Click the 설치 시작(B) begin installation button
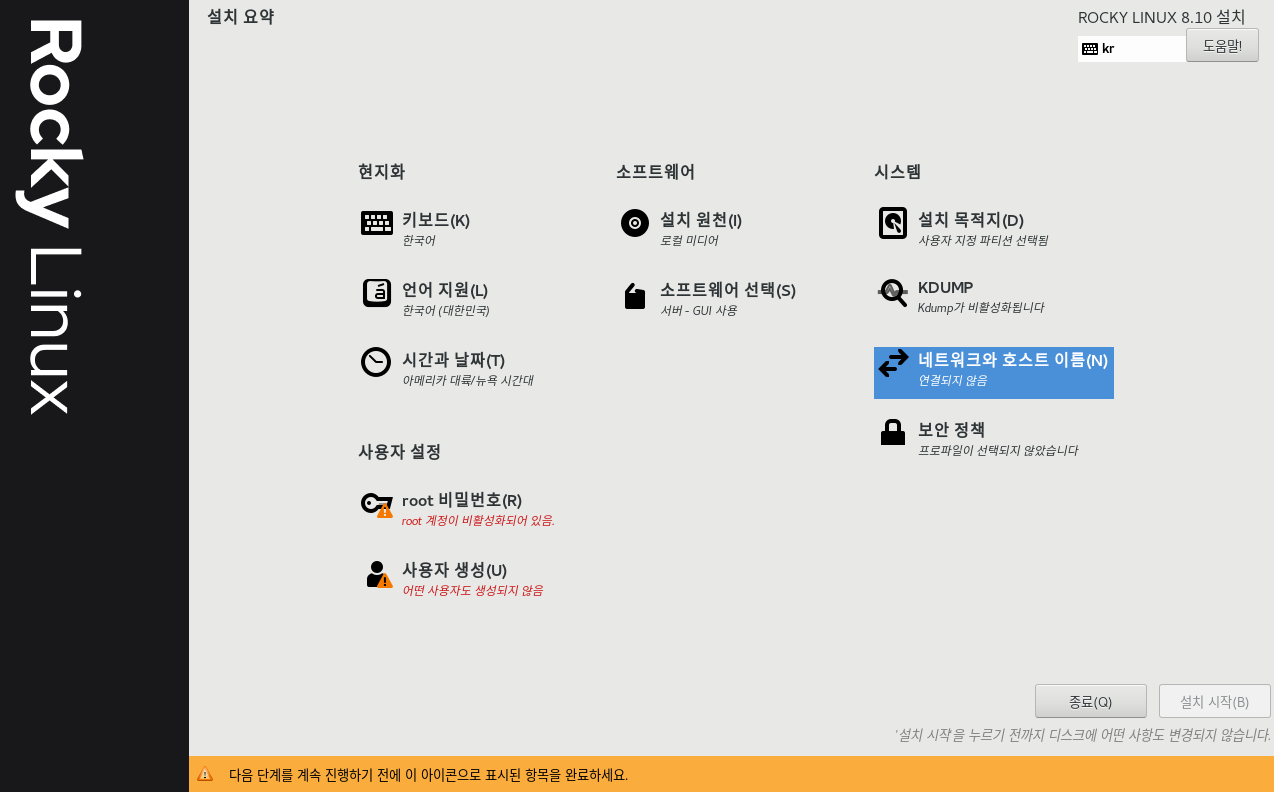The width and height of the screenshot is (1274, 792). tap(1215, 701)
